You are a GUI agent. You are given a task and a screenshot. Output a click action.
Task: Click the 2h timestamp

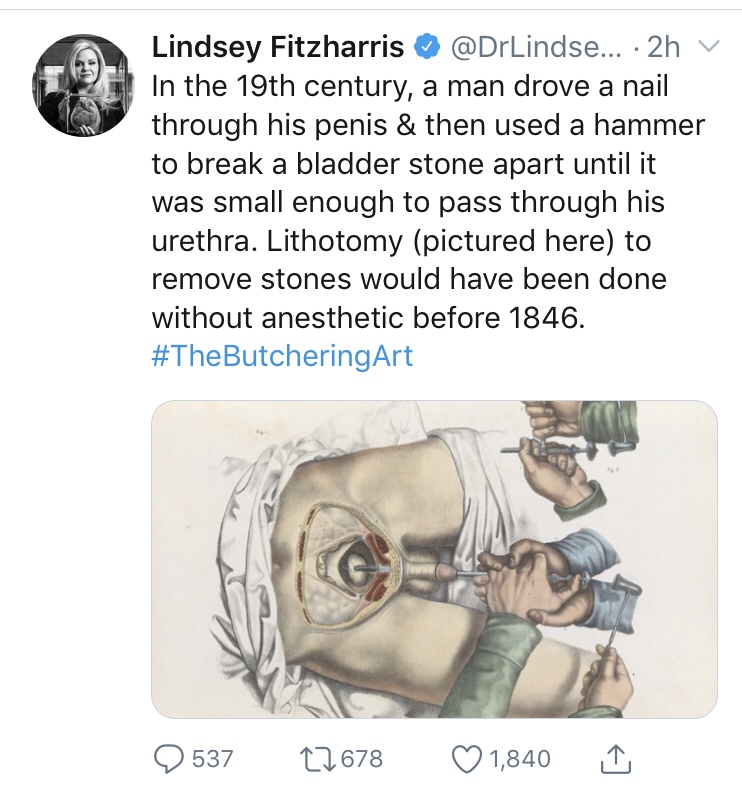click(x=663, y=47)
